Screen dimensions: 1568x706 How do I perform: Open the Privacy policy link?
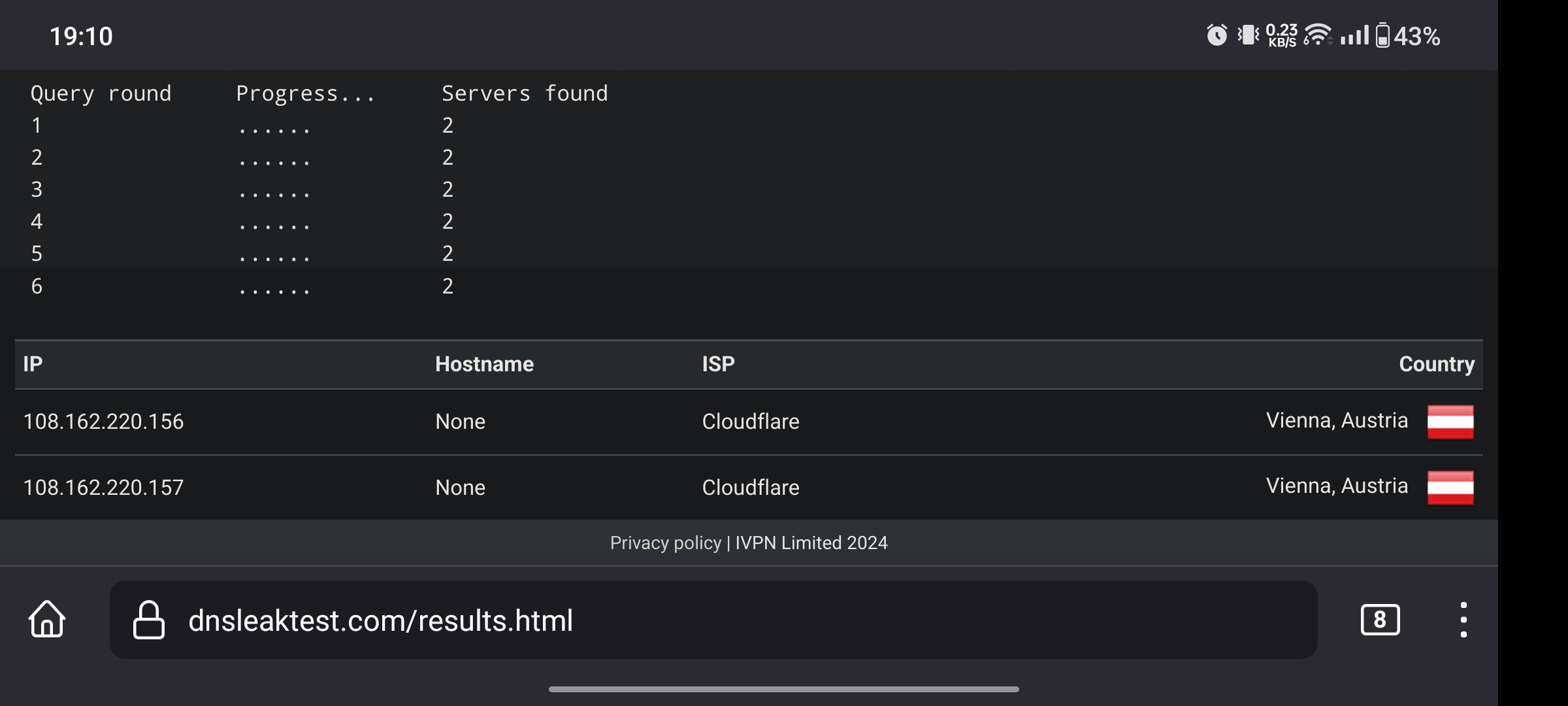click(665, 543)
